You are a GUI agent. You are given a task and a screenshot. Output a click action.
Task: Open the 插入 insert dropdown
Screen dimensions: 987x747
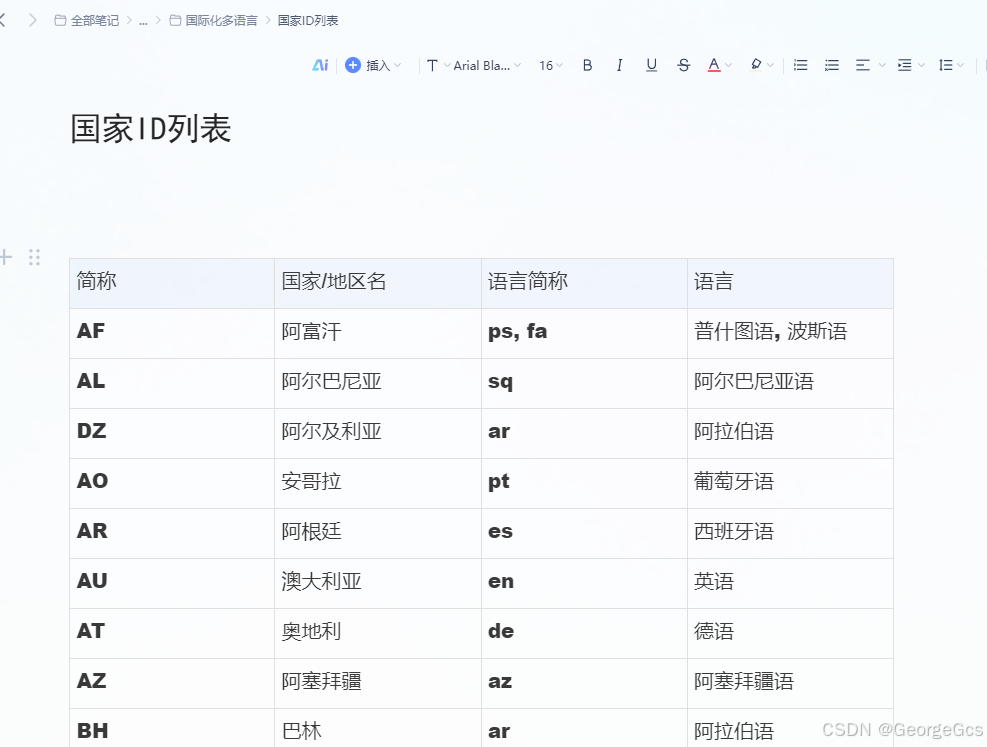coord(373,65)
